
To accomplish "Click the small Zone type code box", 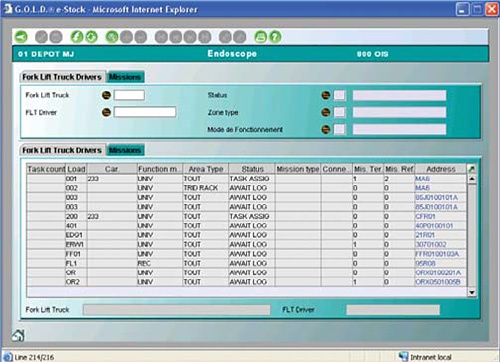I will (340, 112).
